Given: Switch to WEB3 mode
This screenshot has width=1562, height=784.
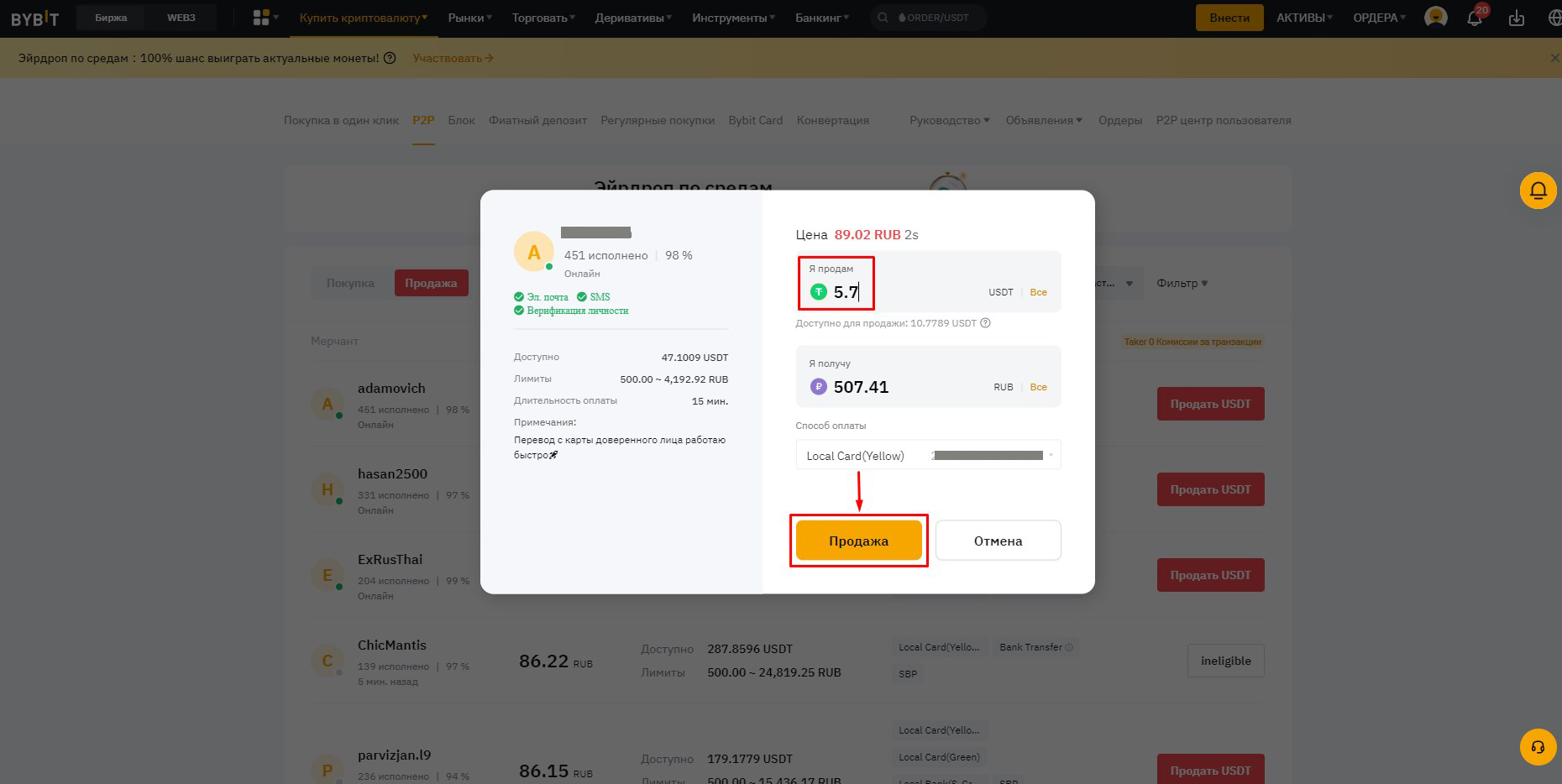Looking at the screenshot, I should pyautogui.click(x=181, y=18).
